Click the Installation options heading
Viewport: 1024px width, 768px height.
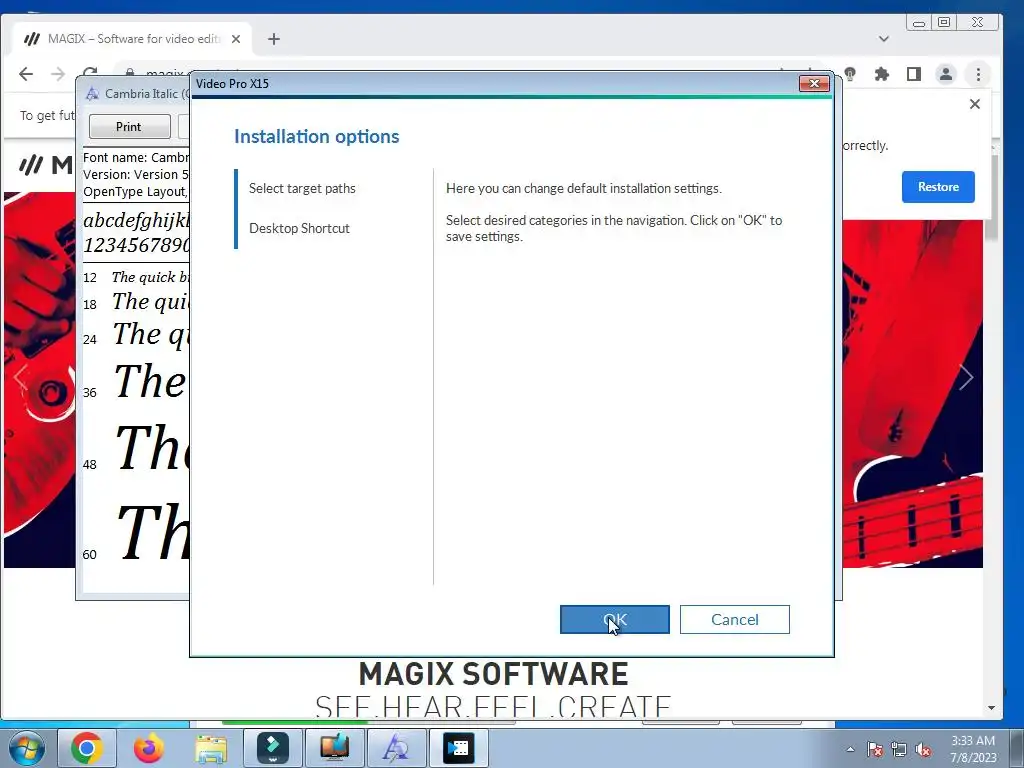(317, 136)
